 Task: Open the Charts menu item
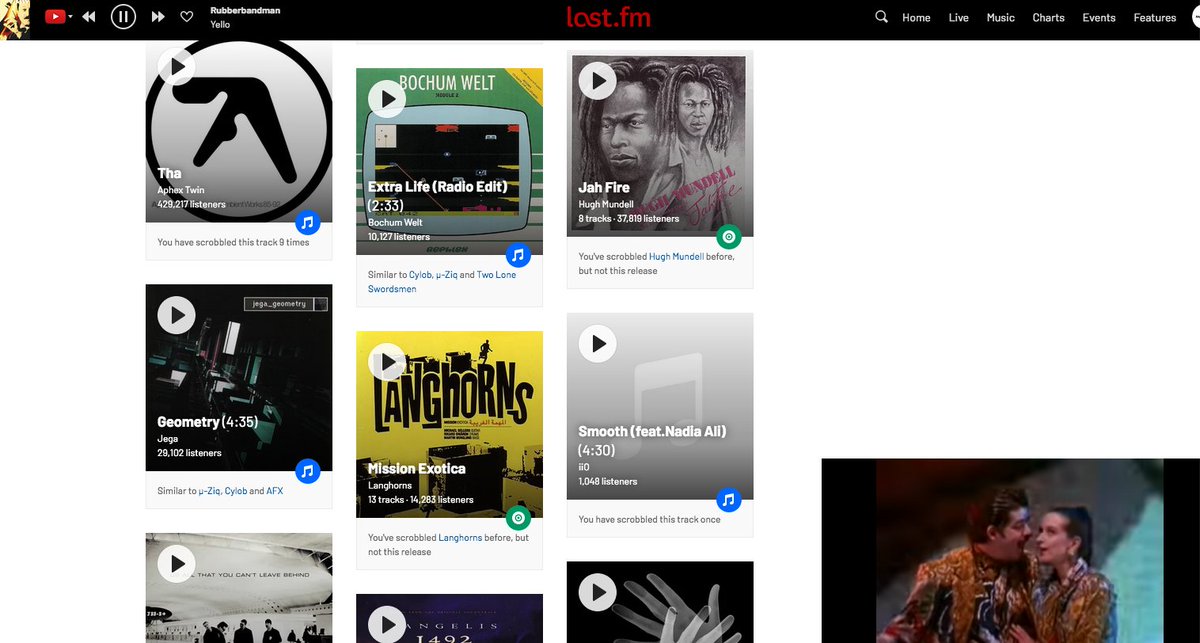click(x=1048, y=18)
